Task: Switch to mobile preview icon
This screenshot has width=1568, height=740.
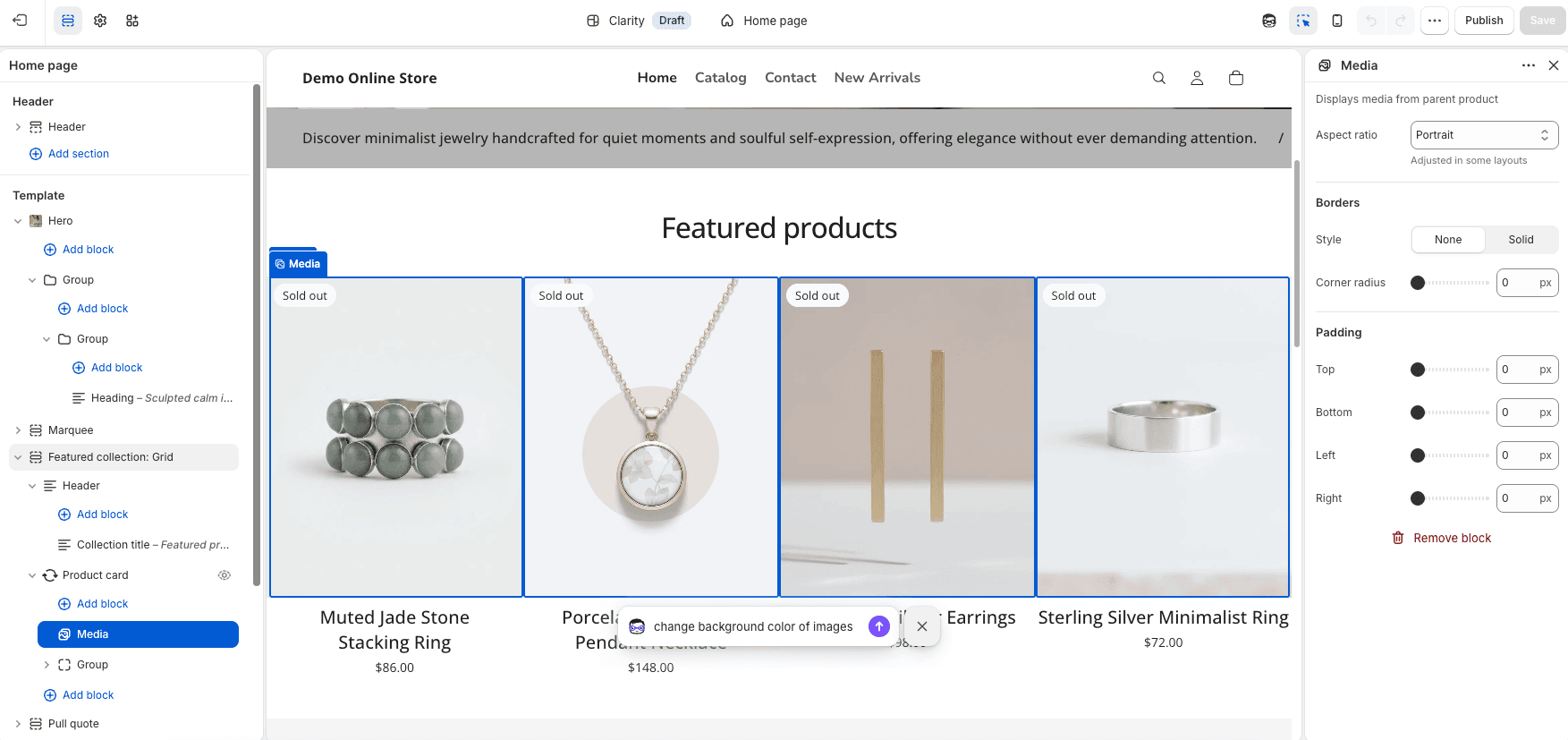Action: tap(1337, 21)
